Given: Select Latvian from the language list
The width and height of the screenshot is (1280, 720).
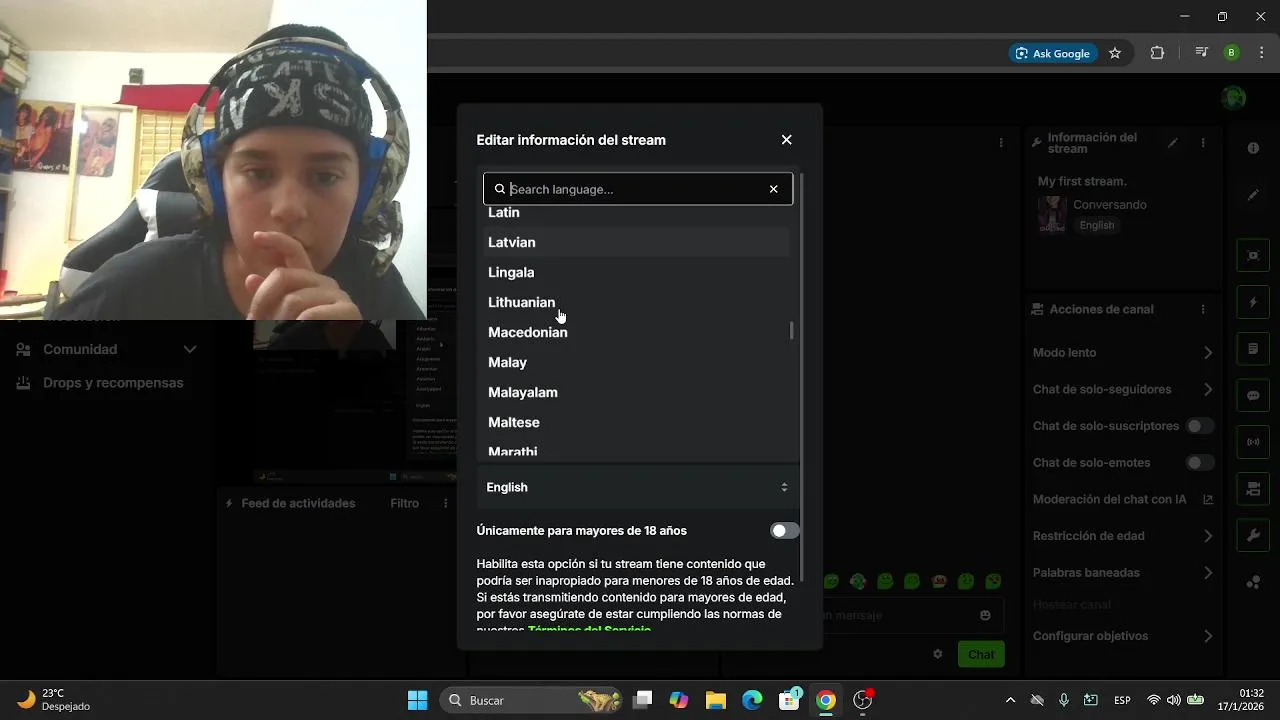Looking at the screenshot, I should click(636, 242).
